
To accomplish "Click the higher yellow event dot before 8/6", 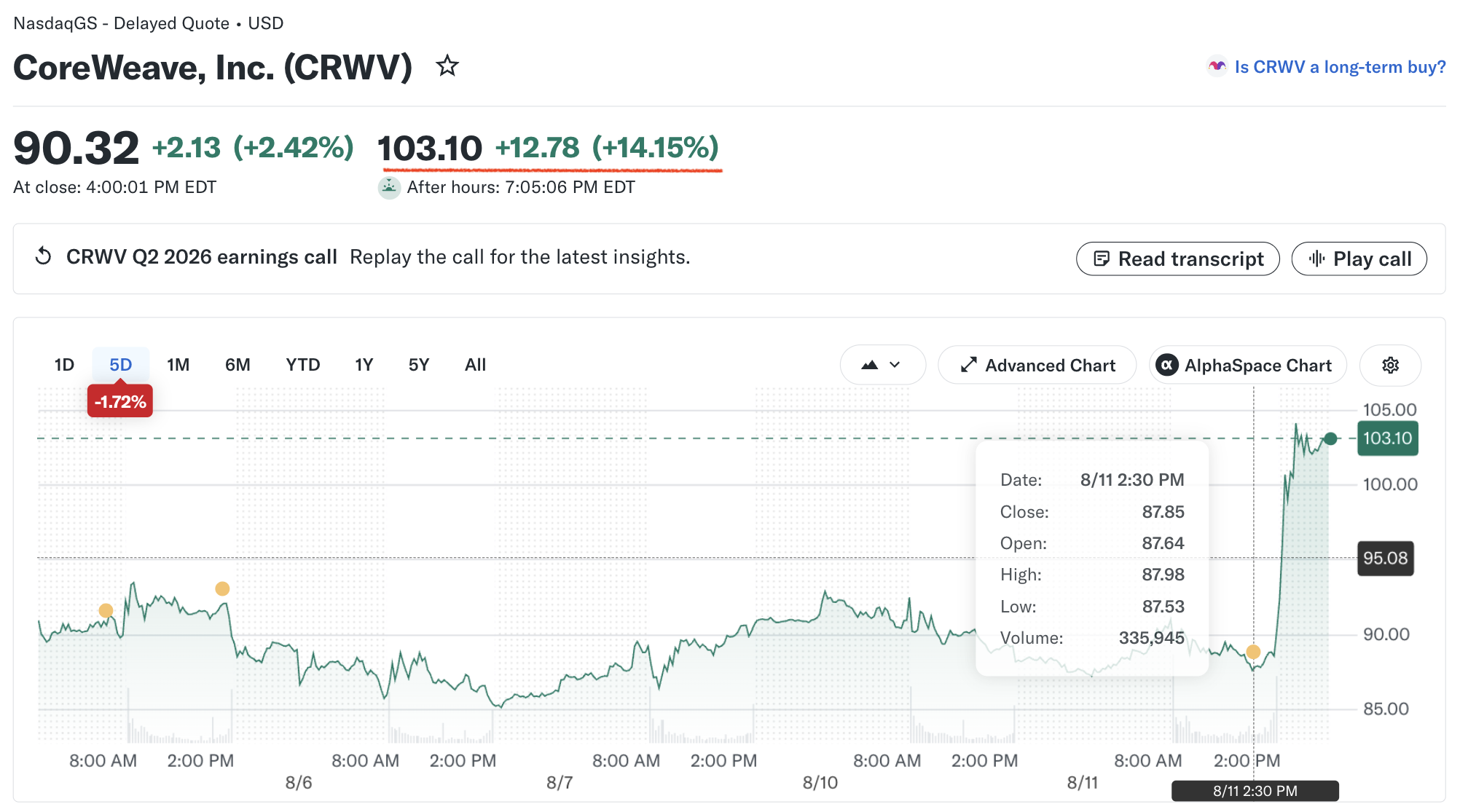I will tap(222, 588).
